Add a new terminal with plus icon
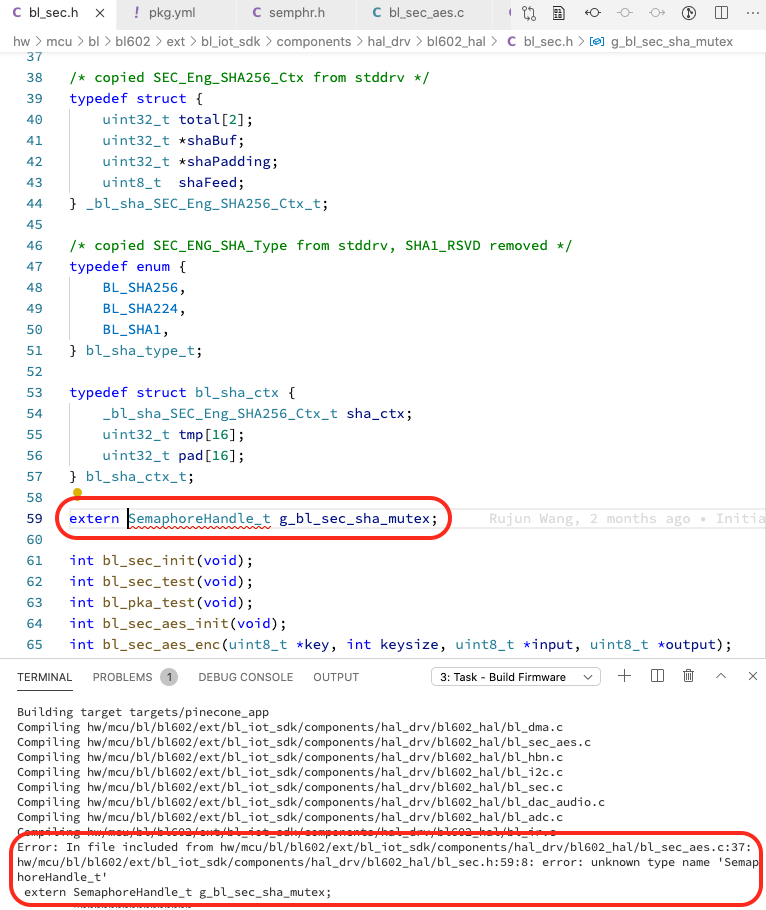 point(625,677)
